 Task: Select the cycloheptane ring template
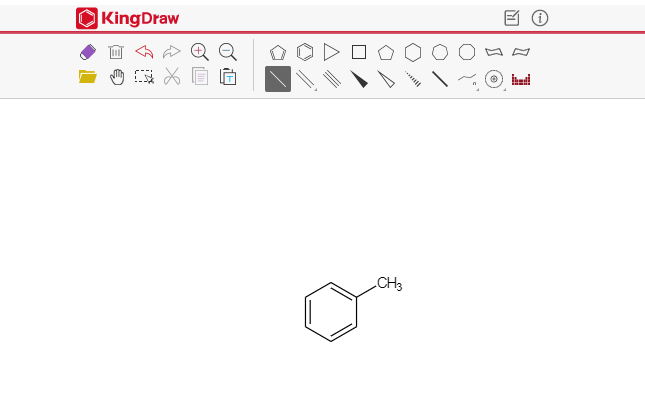[x=440, y=52]
